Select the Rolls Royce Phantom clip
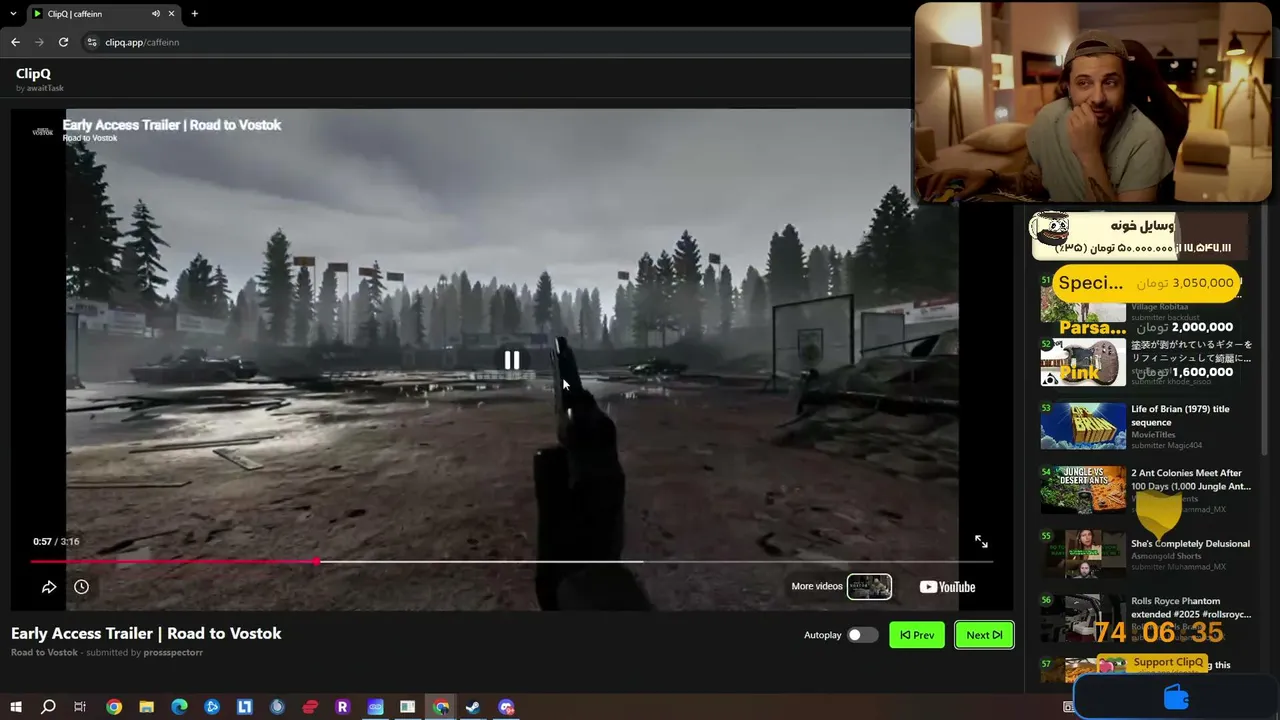1280x720 pixels. [x=1147, y=618]
